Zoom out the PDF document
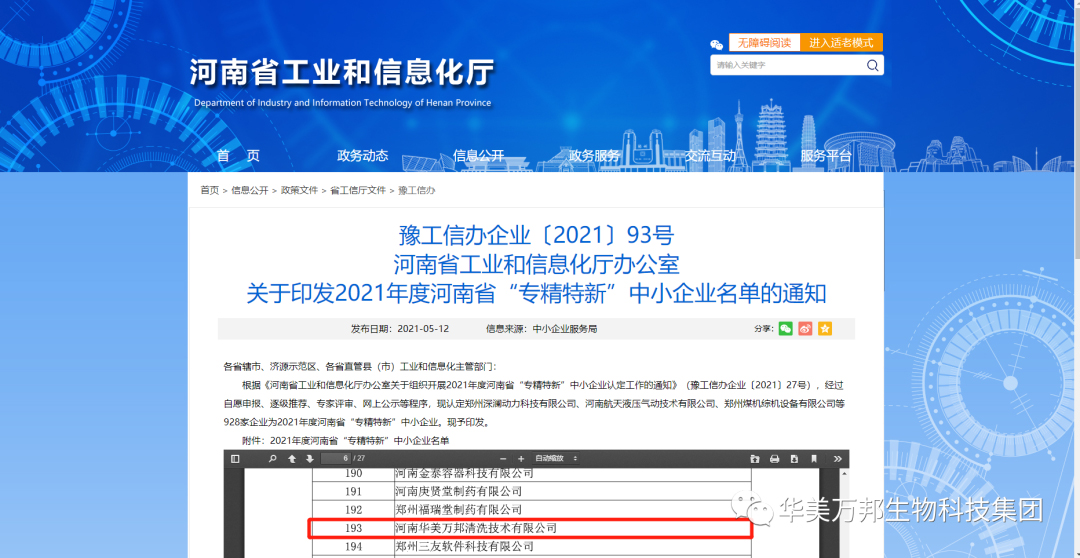Image resolution: width=1080 pixels, height=558 pixels. (503, 459)
